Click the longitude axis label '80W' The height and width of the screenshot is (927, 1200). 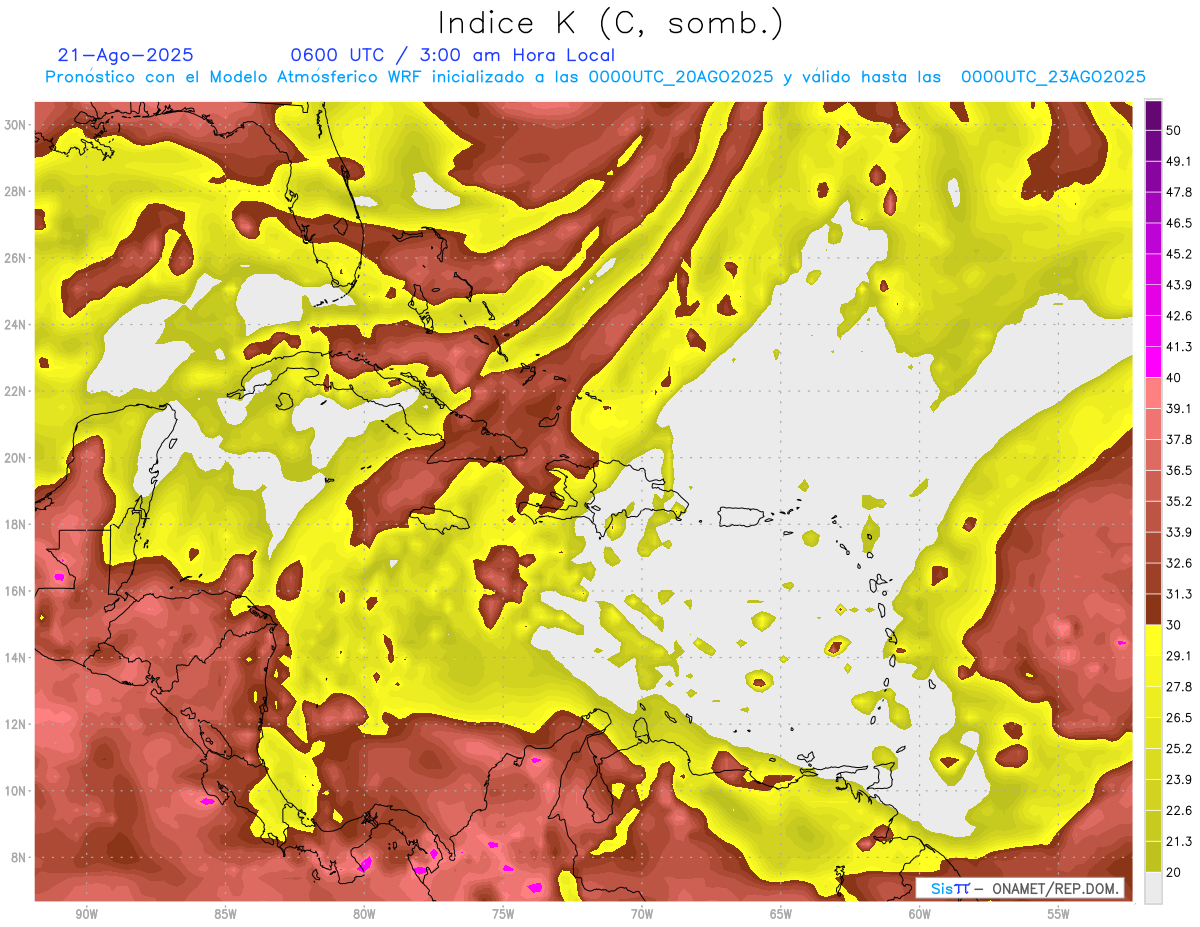[x=364, y=914]
